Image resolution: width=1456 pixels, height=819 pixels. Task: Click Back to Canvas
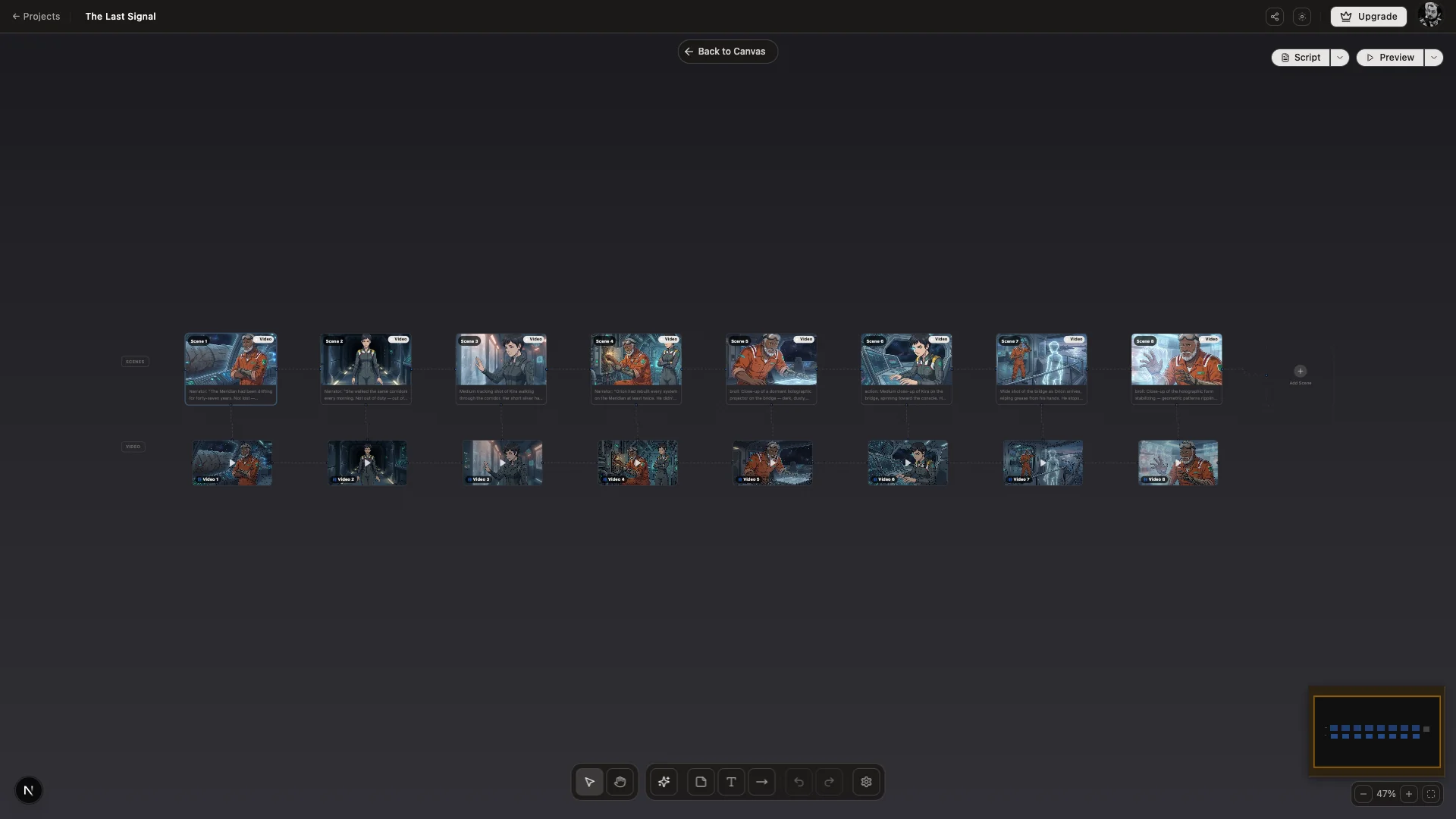(x=727, y=52)
